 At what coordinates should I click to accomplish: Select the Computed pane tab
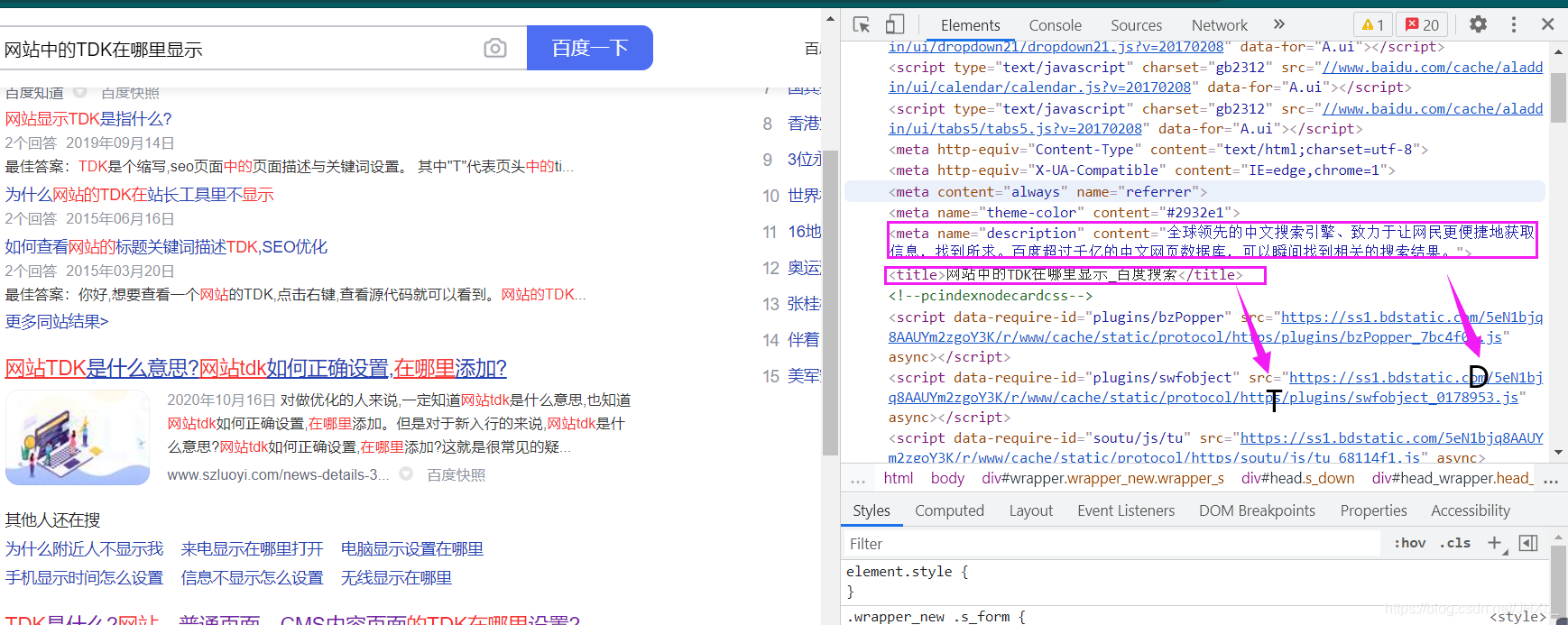click(949, 510)
